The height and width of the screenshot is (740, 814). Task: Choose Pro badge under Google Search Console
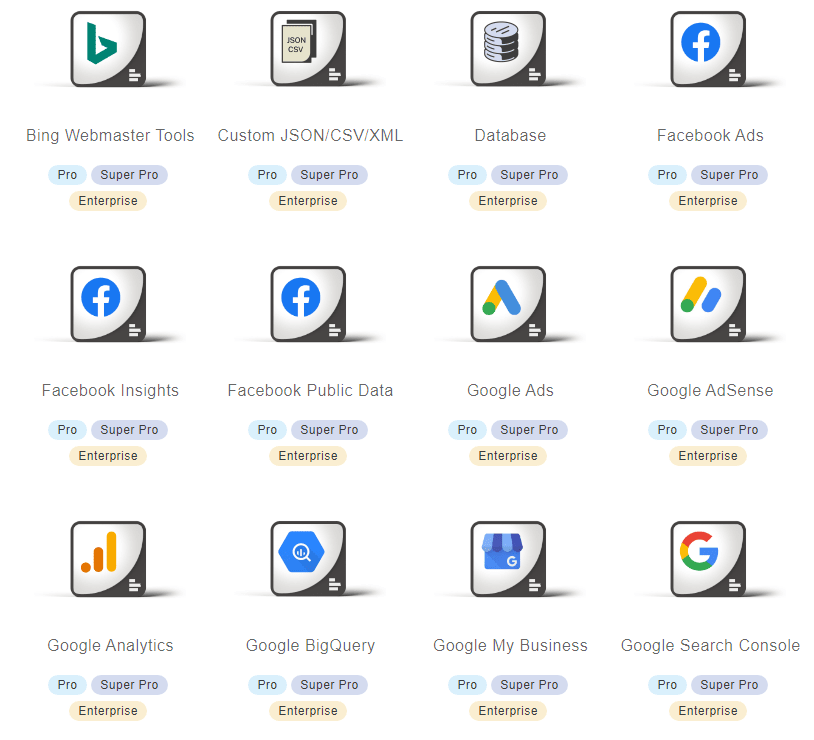tap(667, 685)
